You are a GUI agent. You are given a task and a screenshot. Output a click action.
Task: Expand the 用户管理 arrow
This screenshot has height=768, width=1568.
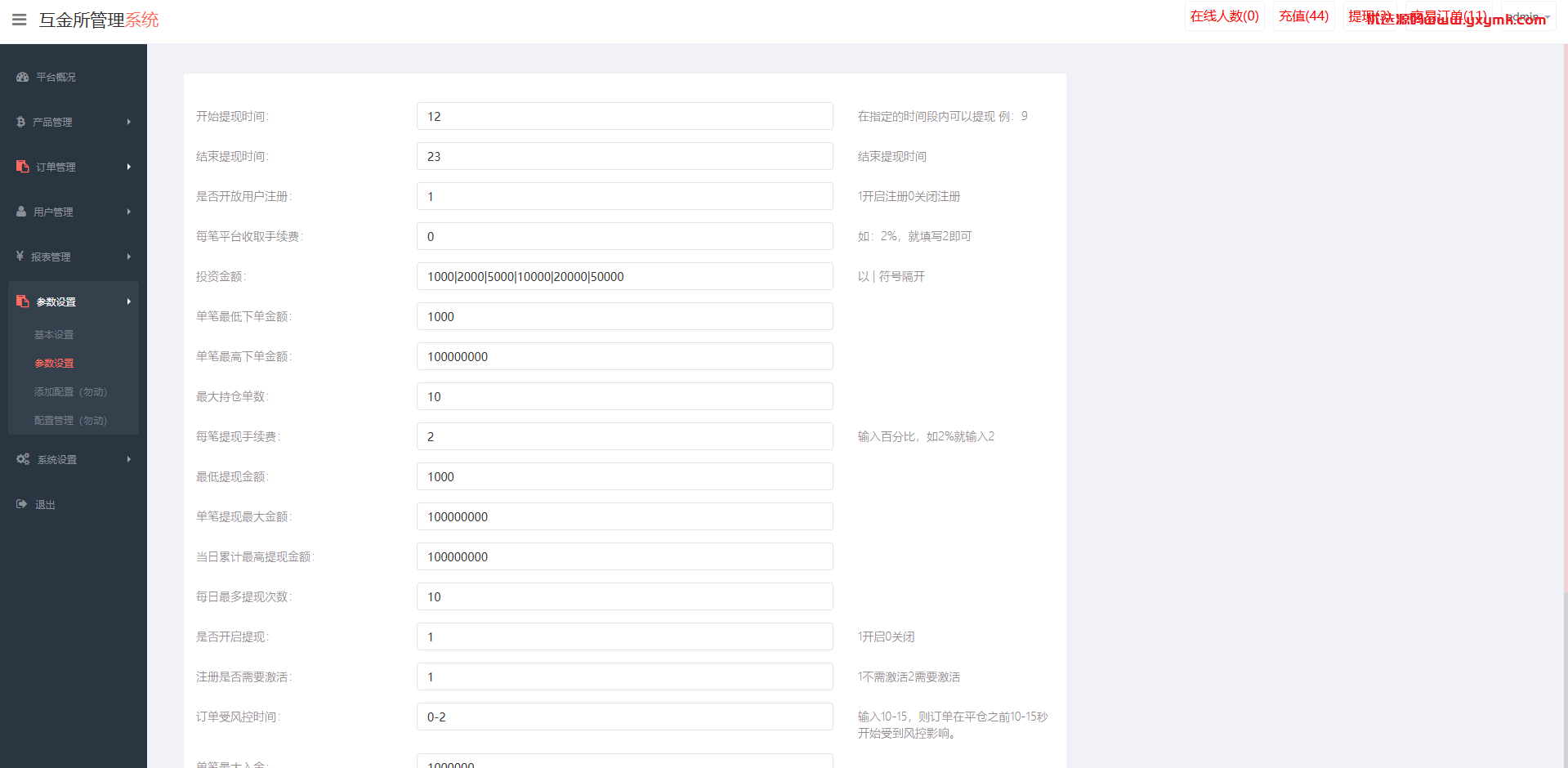pyautogui.click(x=128, y=212)
